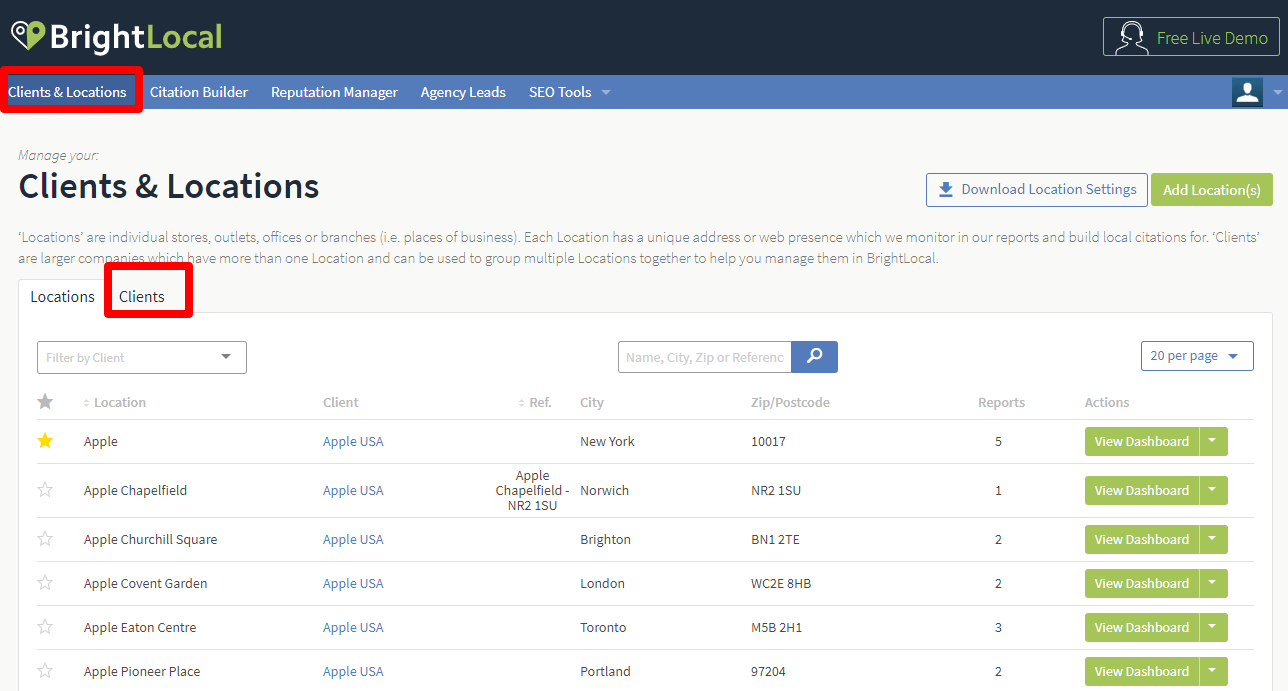Click the city cell Brighton
The height and width of the screenshot is (691, 1288).
click(x=605, y=539)
